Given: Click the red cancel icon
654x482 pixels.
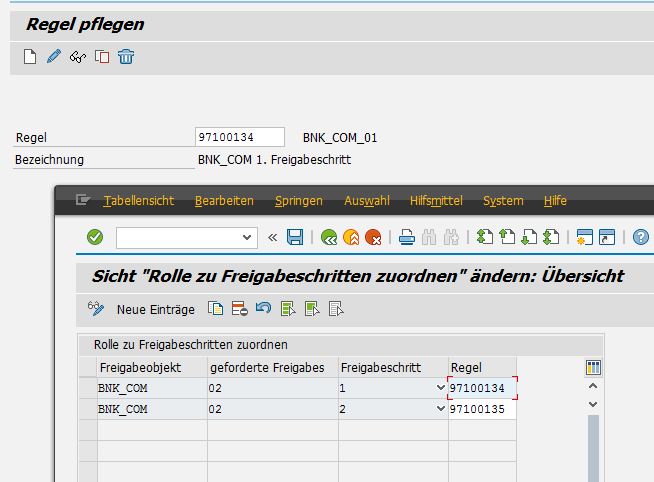Looking at the screenshot, I should (373, 237).
